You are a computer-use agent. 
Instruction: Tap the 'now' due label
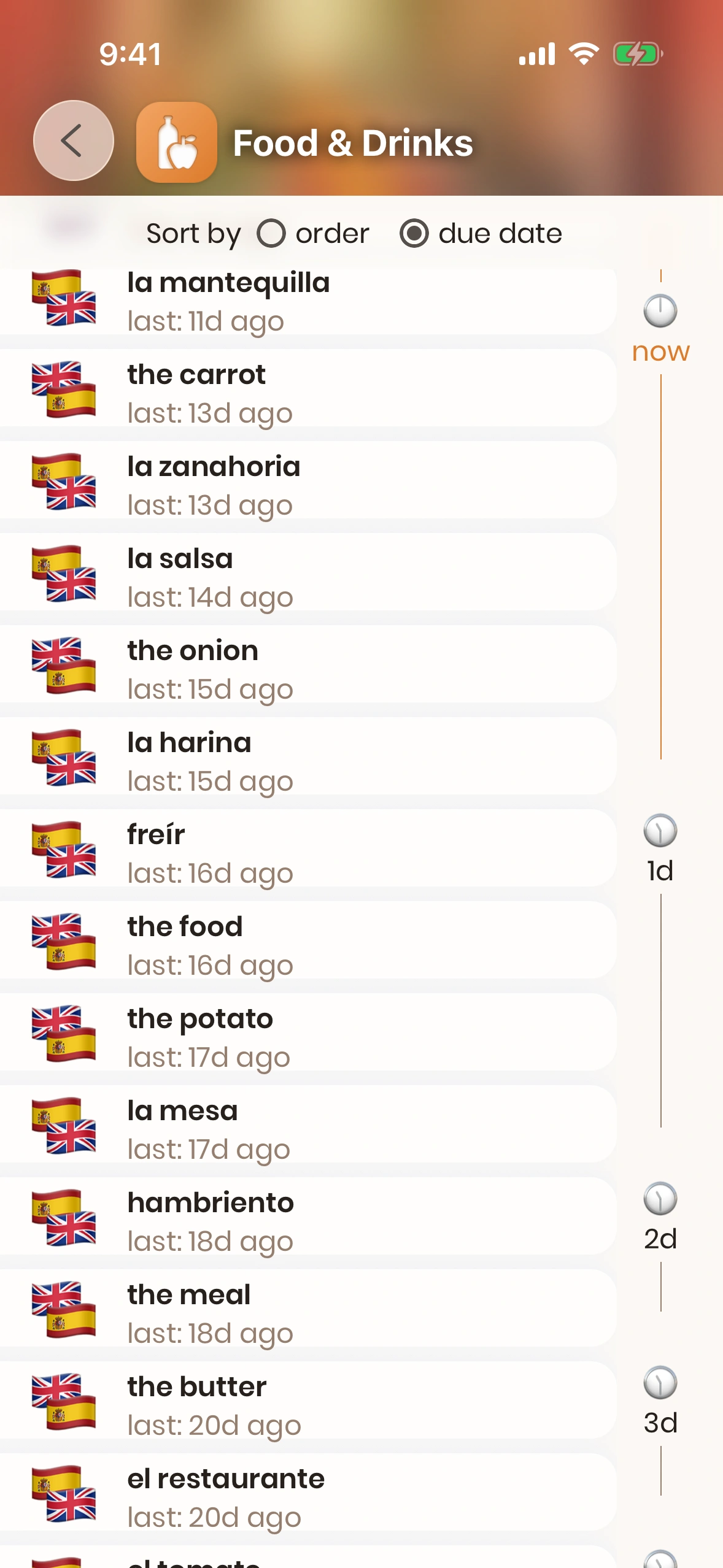coord(661,352)
